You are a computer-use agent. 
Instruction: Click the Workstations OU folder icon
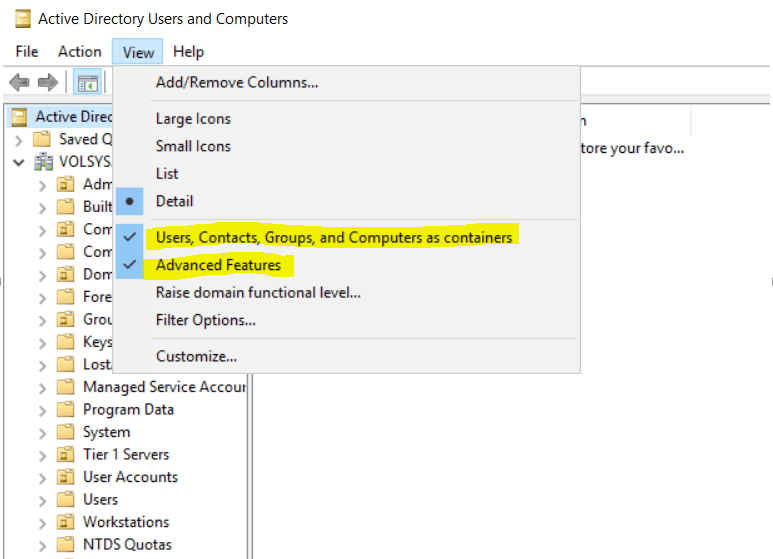tap(66, 522)
